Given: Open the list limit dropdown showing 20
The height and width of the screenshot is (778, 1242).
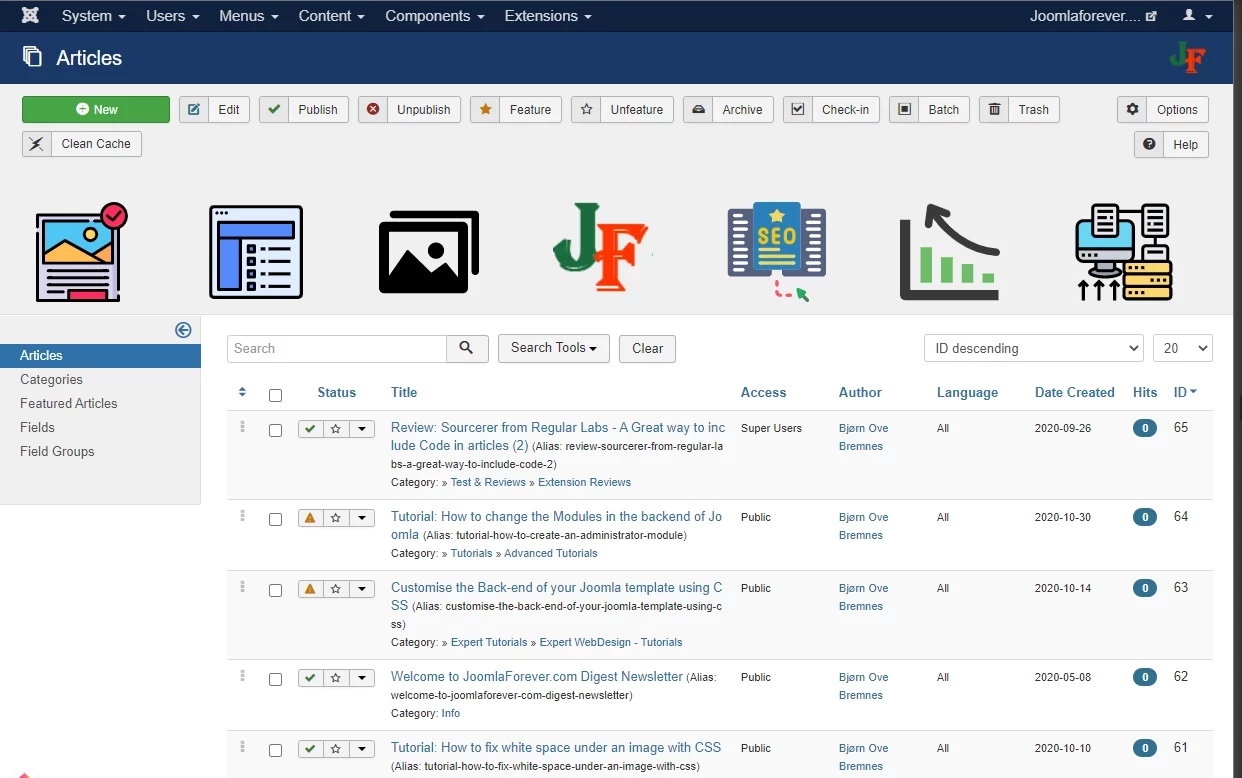Looking at the screenshot, I should 1182,348.
